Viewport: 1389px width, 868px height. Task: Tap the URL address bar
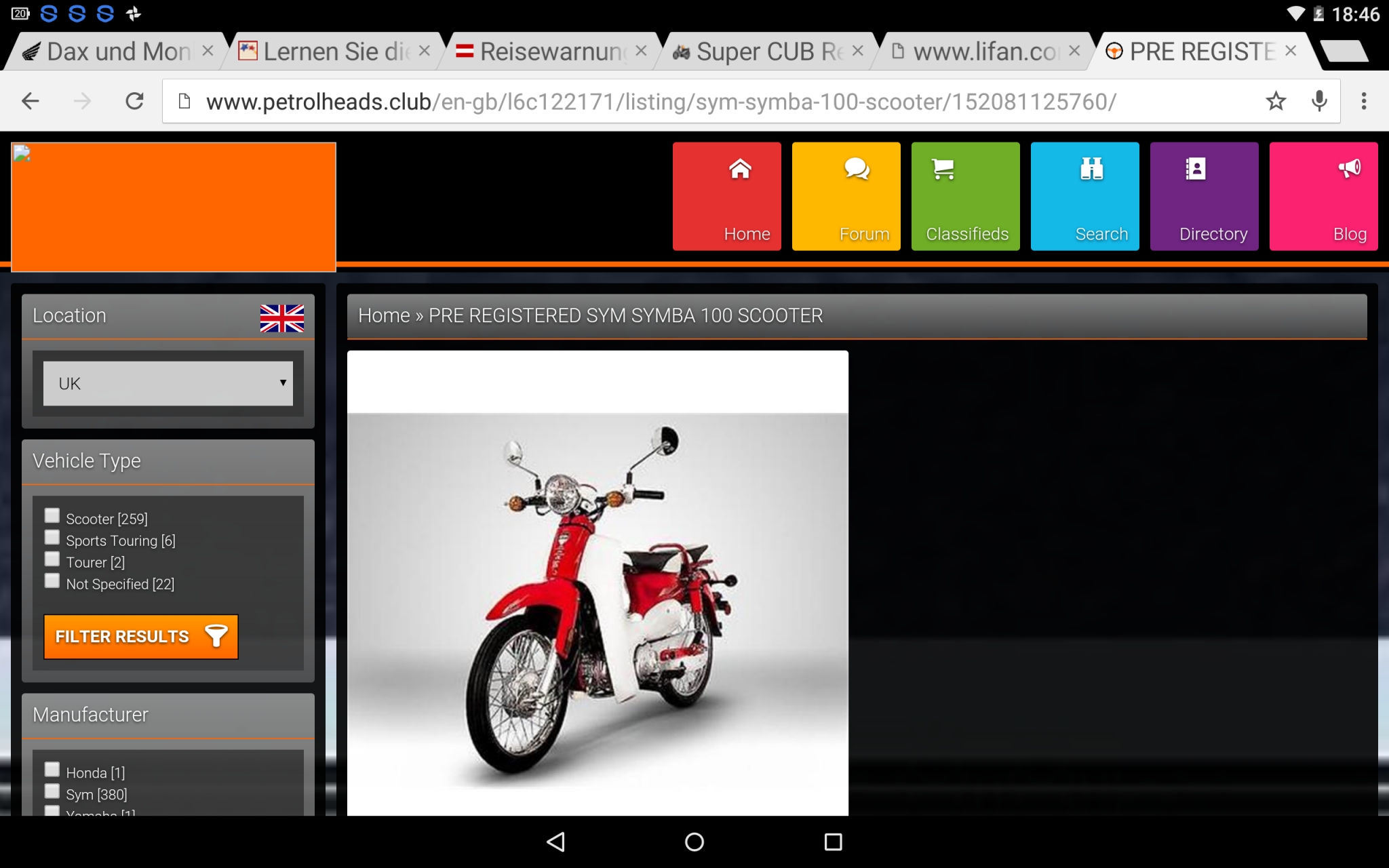click(x=678, y=102)
